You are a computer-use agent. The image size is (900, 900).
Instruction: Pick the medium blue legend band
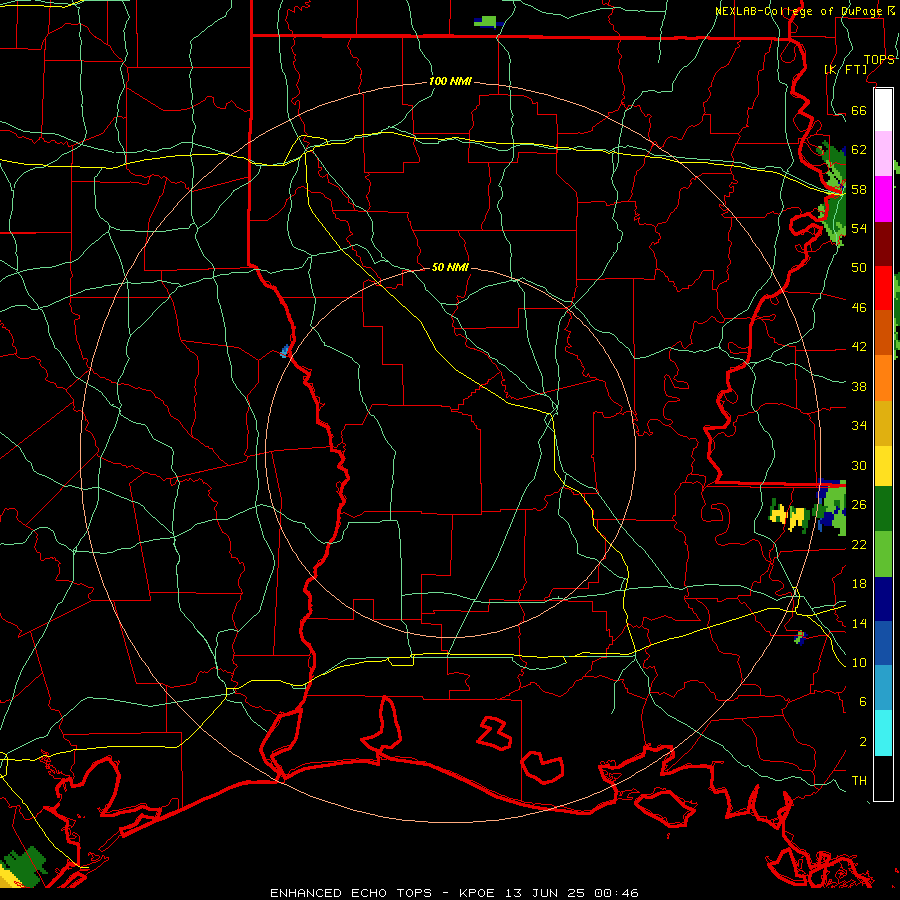883,643
